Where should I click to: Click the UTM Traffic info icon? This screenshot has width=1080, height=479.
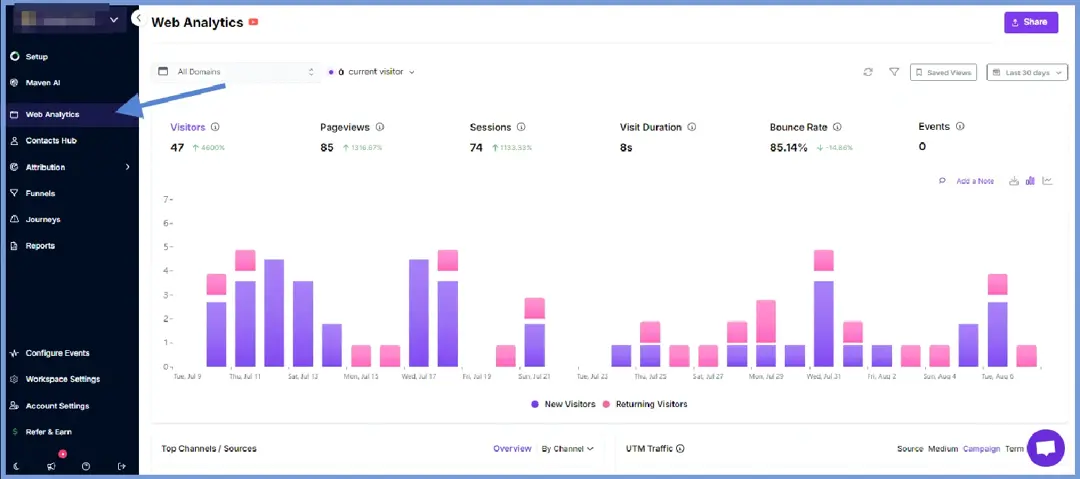[x=681, y=449]
